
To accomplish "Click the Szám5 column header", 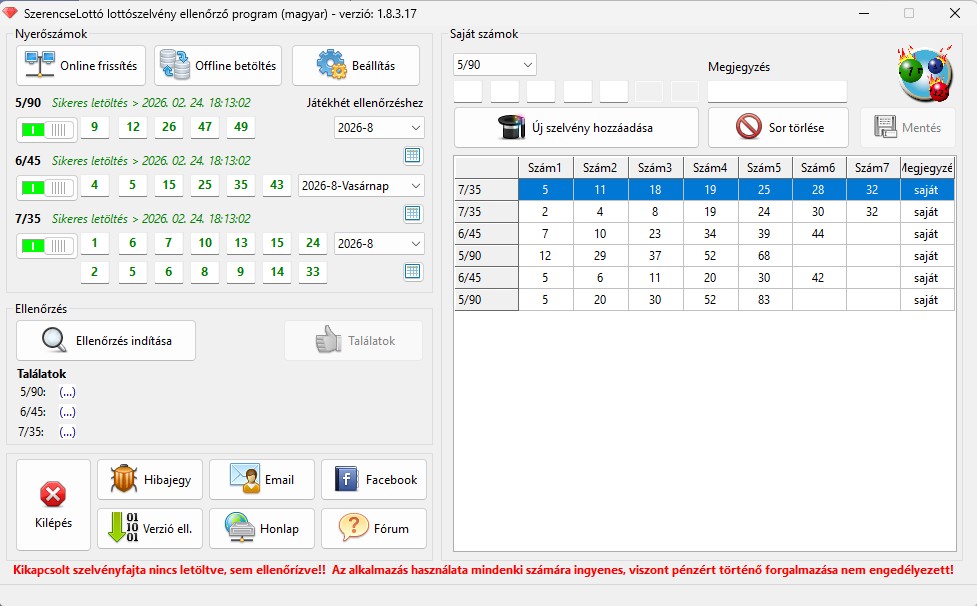I will click(764, 167).
